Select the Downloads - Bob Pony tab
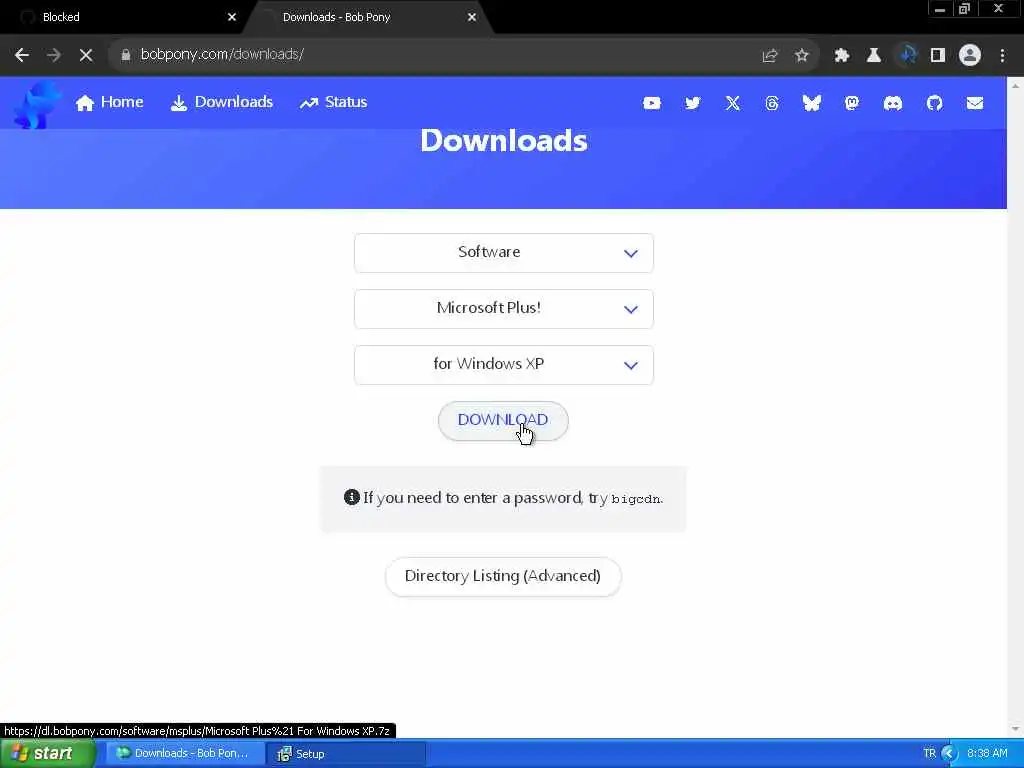 coord(366,17)
